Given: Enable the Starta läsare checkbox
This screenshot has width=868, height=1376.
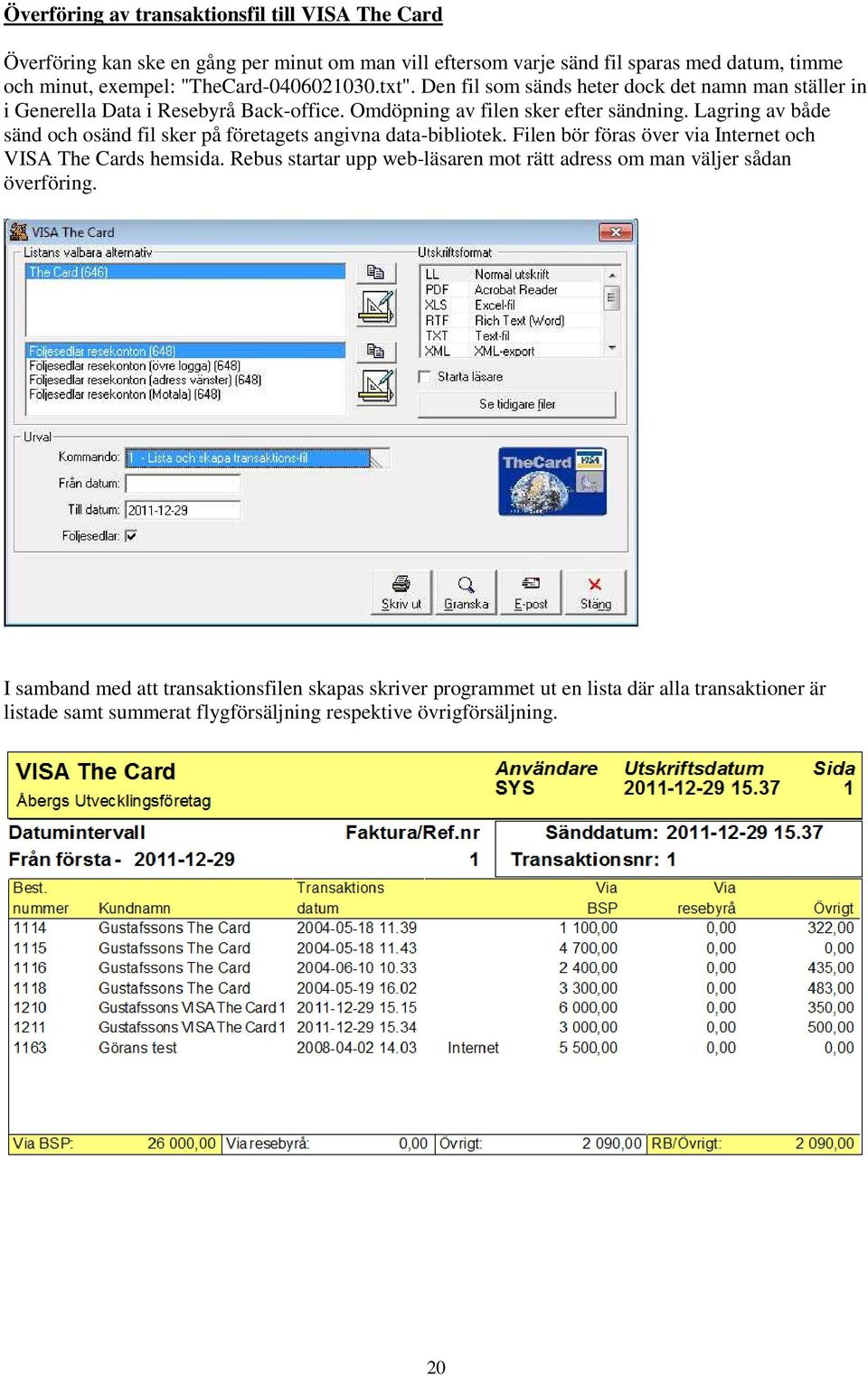Looking at the screenshot, I should 425,377.
